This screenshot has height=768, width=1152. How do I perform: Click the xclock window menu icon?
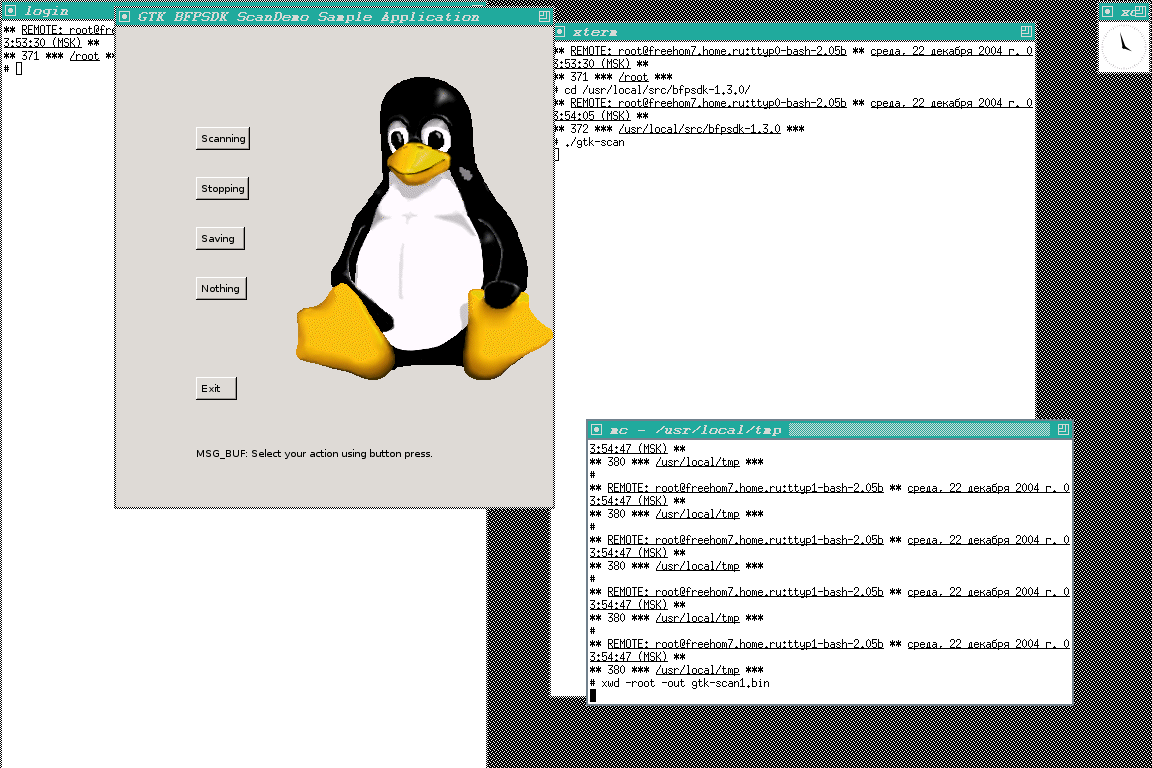(x=1107, y=10)
